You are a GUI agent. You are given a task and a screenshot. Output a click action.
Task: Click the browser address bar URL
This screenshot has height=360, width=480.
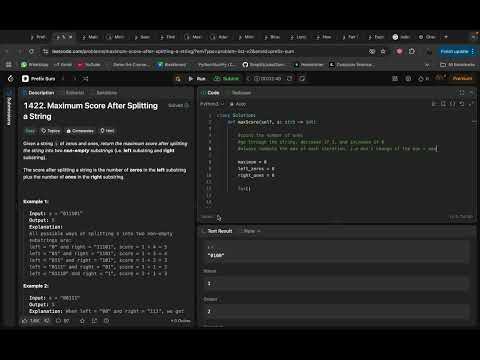(x=173, y=51)
